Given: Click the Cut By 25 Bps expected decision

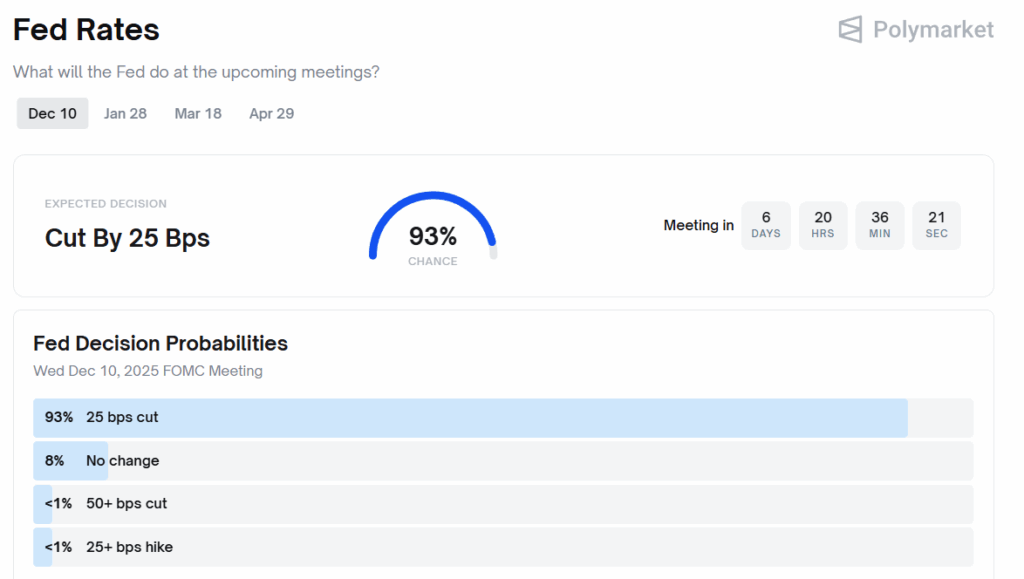Looking at the screenshot, I should point(127,238).
